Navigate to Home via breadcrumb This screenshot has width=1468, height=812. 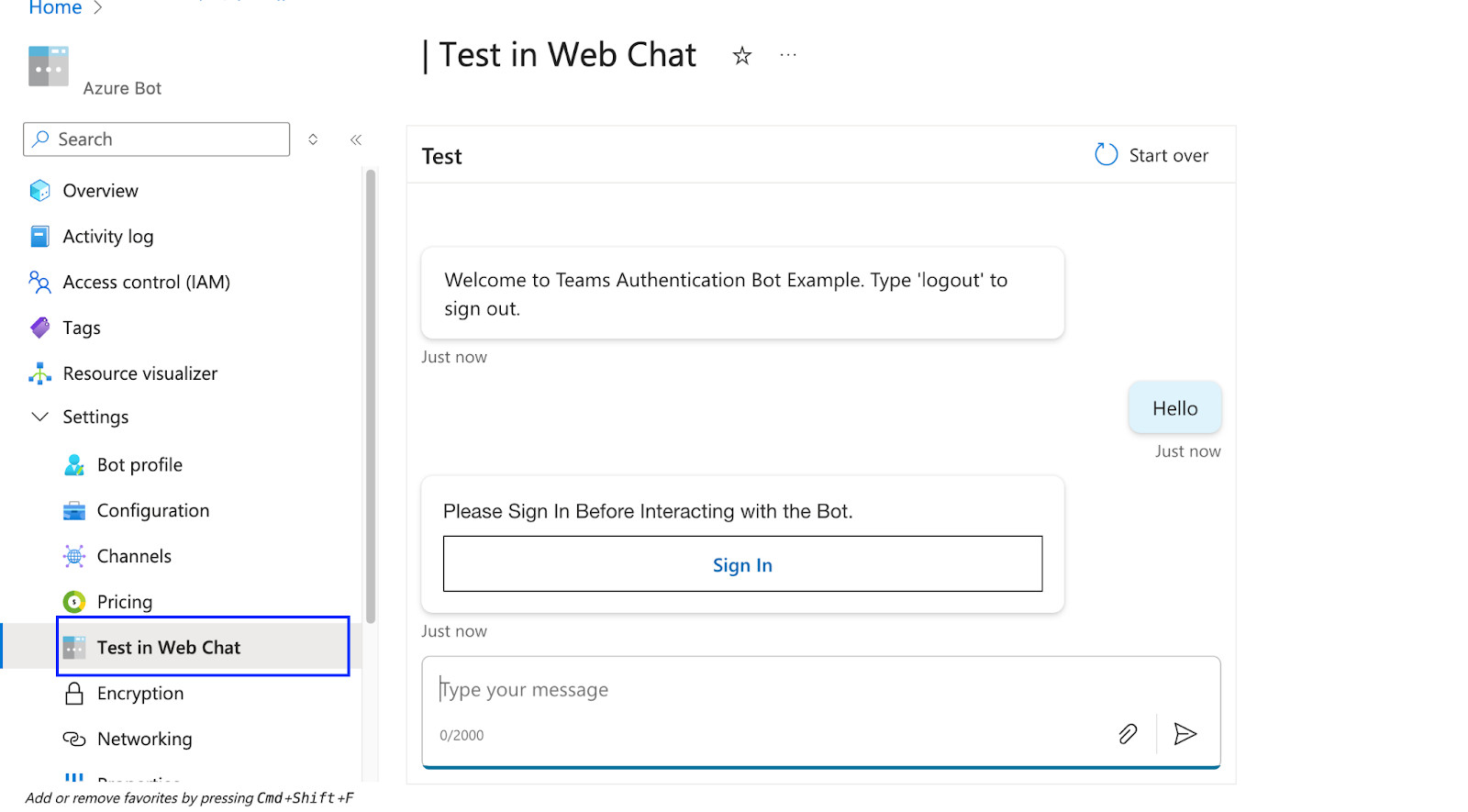coord(54,8)
